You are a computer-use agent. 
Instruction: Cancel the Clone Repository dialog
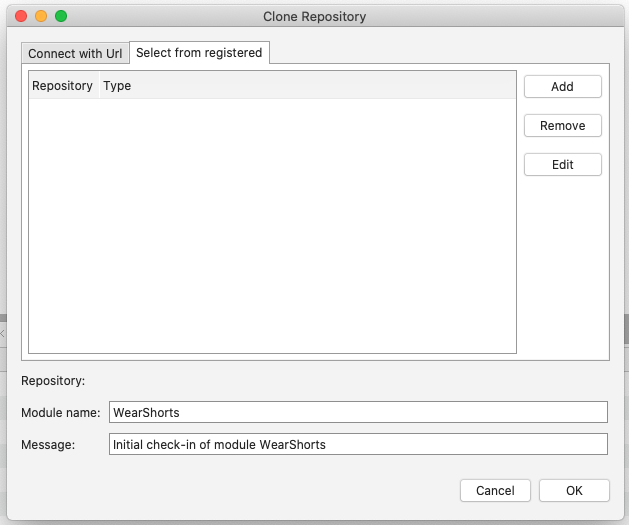click(495, 491)
